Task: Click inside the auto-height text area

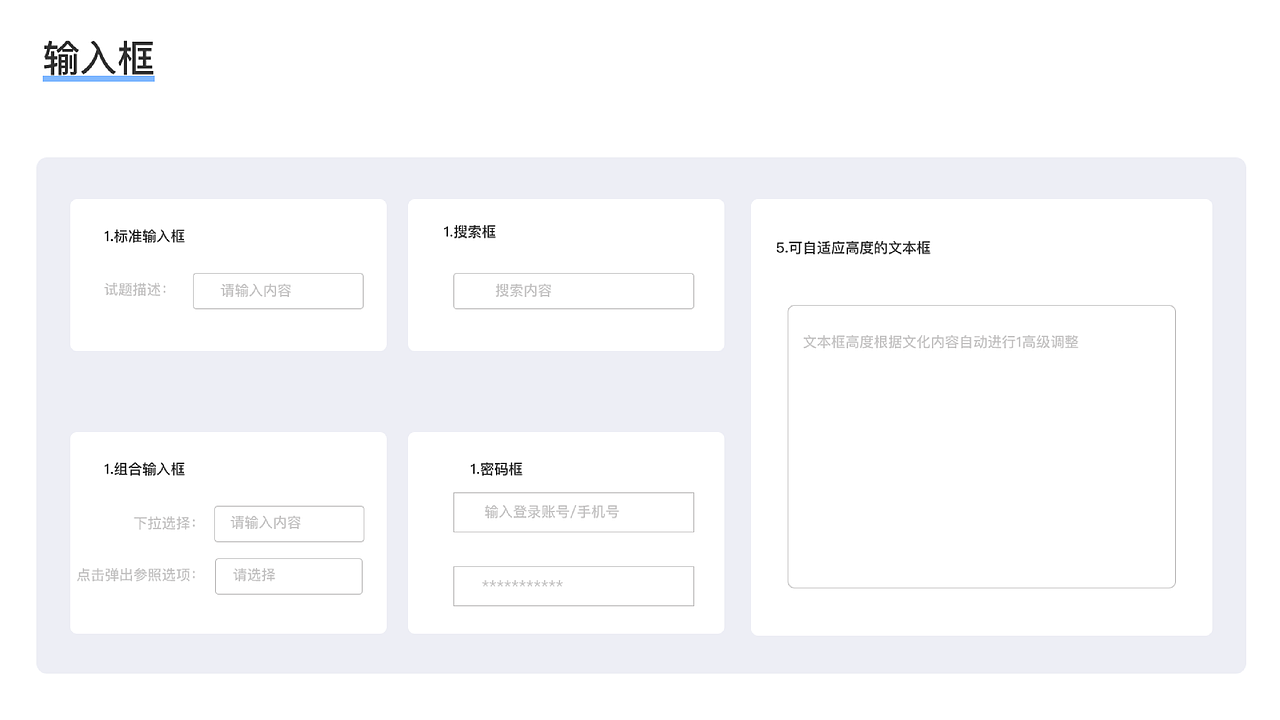Action: coord(981,447)
